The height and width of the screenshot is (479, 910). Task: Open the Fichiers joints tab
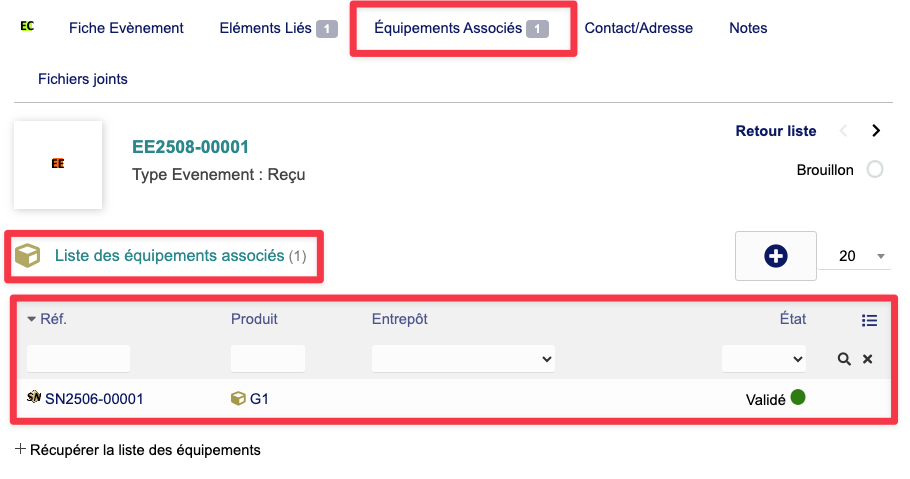pos(83,79)
